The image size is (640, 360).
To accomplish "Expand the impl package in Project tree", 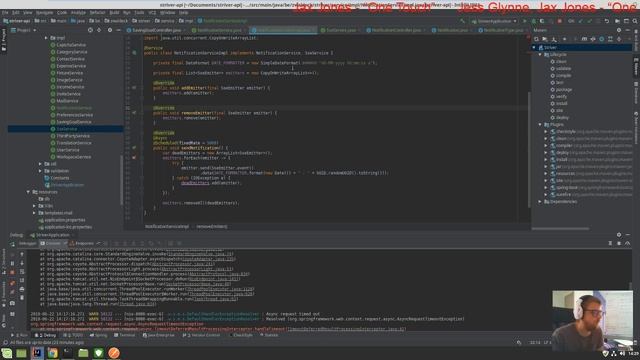I will pyautogui.click(x=46, y=38).
